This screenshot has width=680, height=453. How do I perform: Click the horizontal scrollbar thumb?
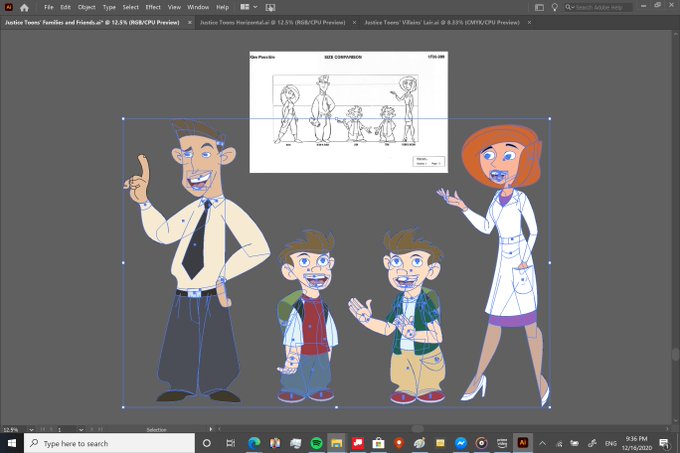pos(417,429)
